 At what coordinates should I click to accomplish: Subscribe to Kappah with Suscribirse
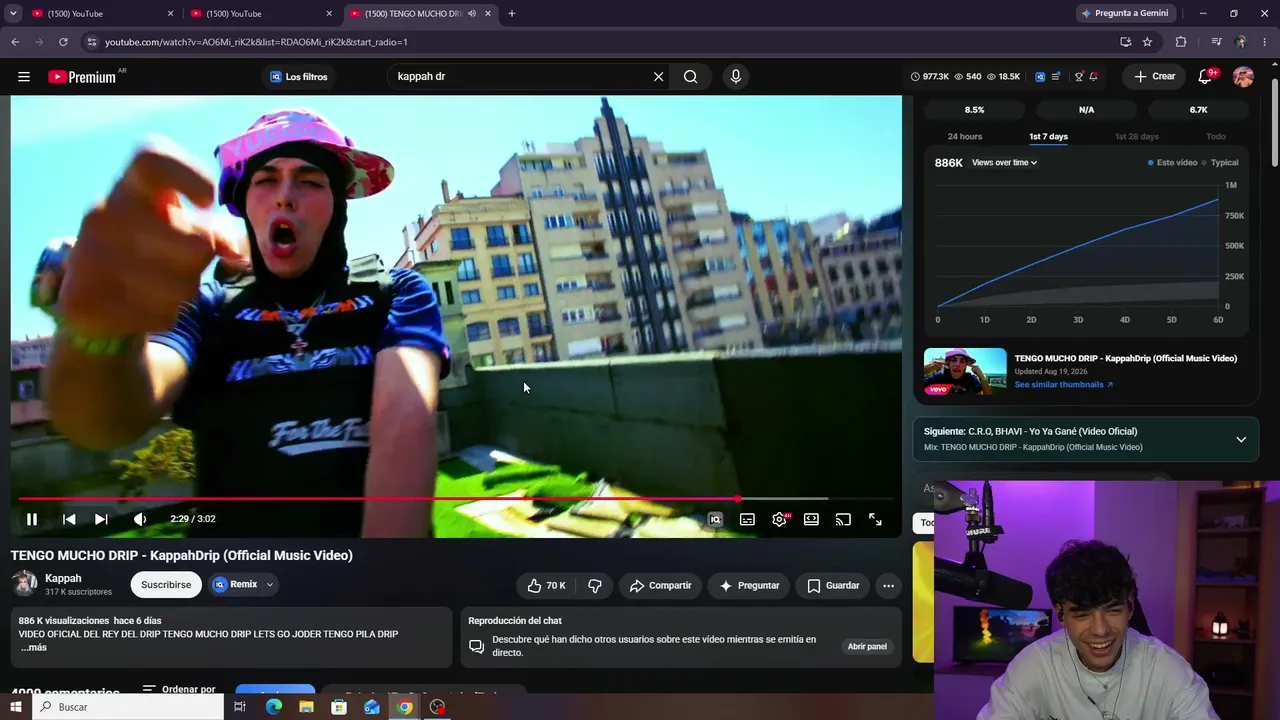[166, 585]
